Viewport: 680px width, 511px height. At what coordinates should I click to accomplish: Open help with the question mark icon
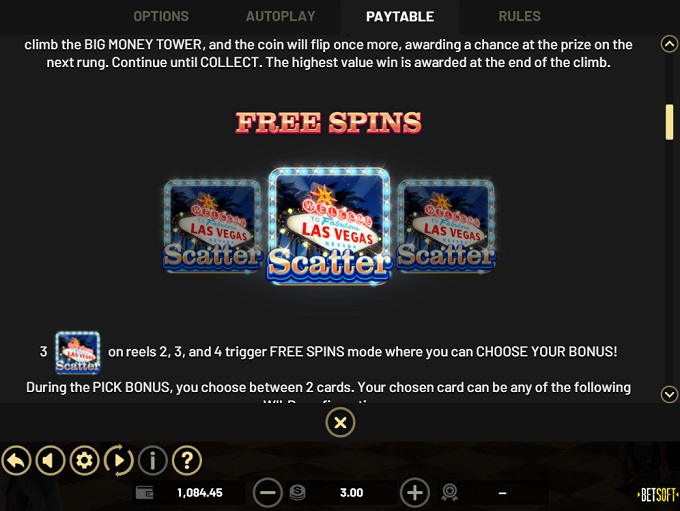click(187, 460)
